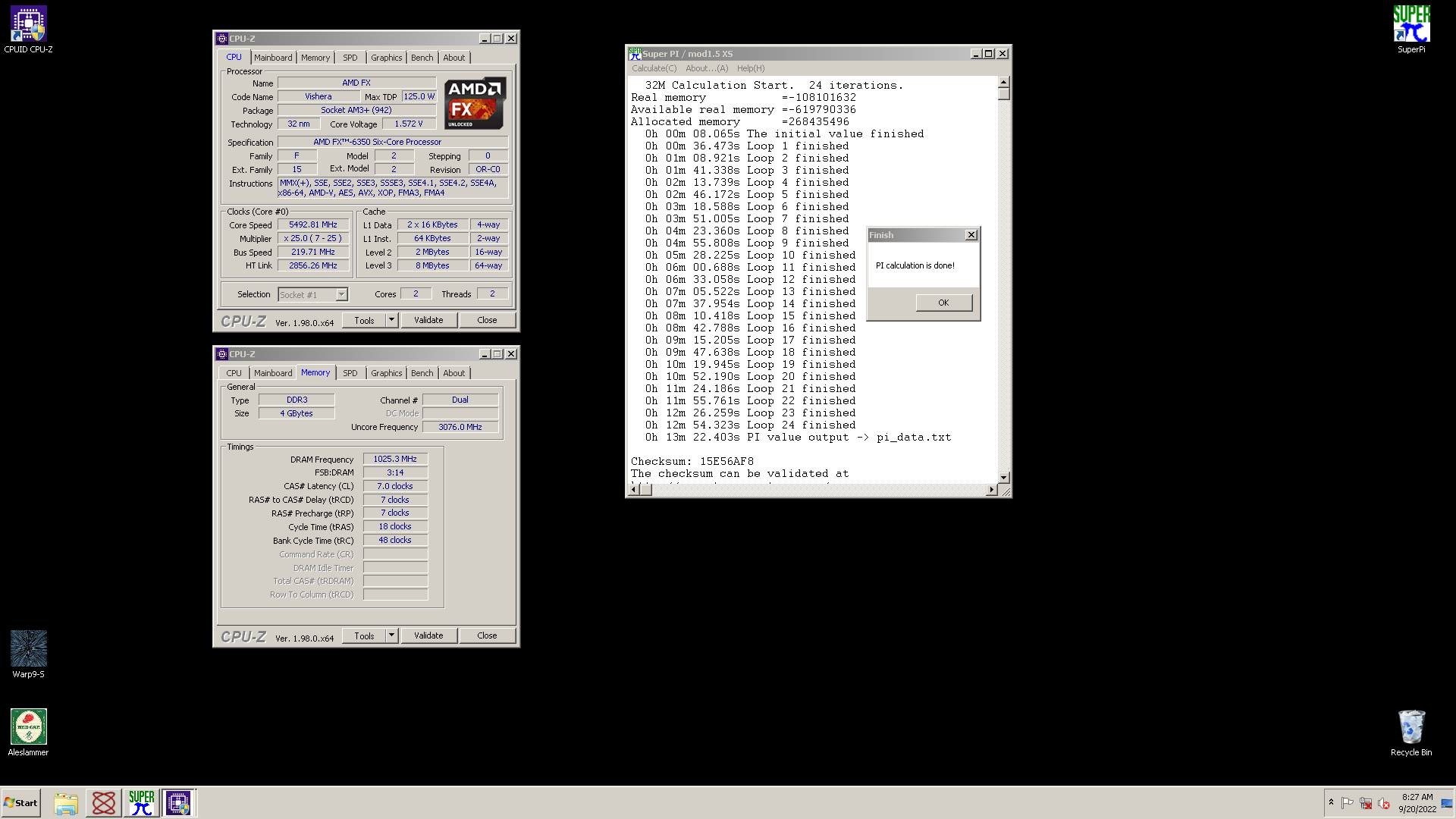Image resolution: width=1456 pixels, height=819 pixels.
Task: Open About tab in top CPU-Z window
Action: click(454, 58)
